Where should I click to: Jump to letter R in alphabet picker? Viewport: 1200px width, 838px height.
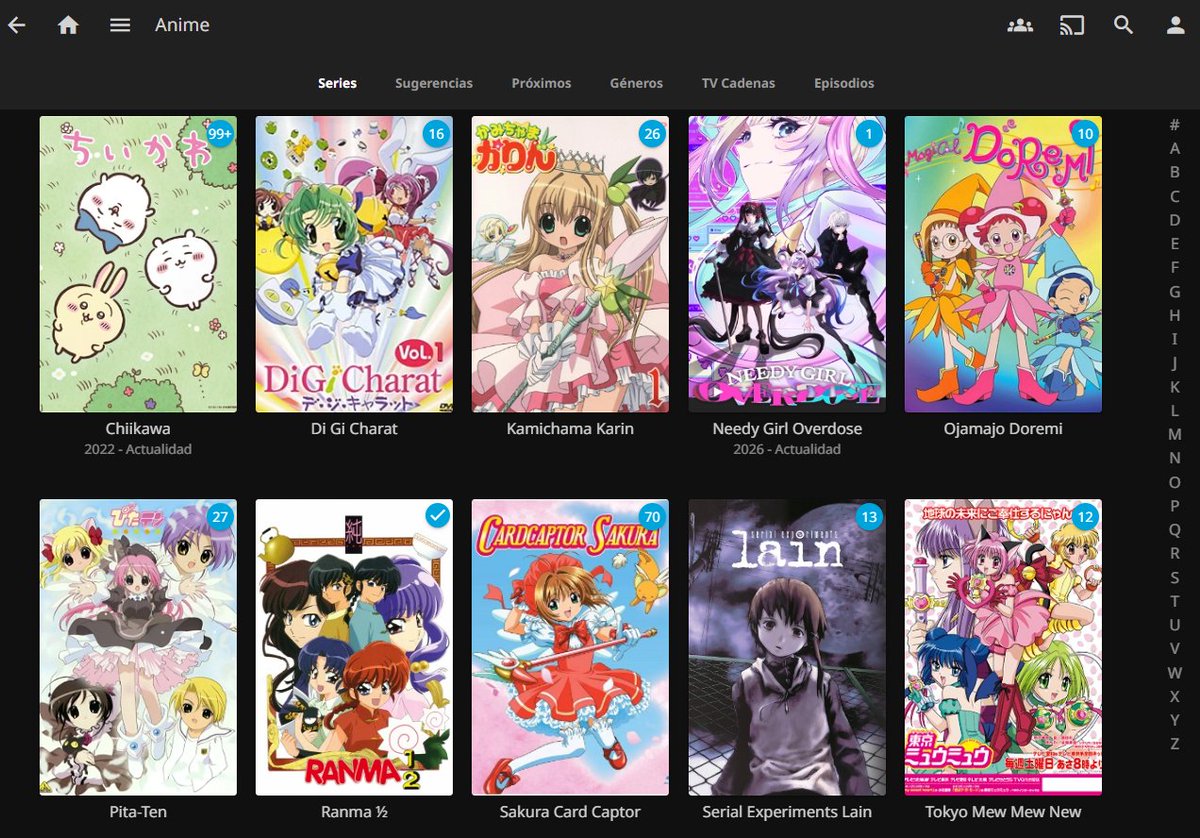tap(1175, 553)
